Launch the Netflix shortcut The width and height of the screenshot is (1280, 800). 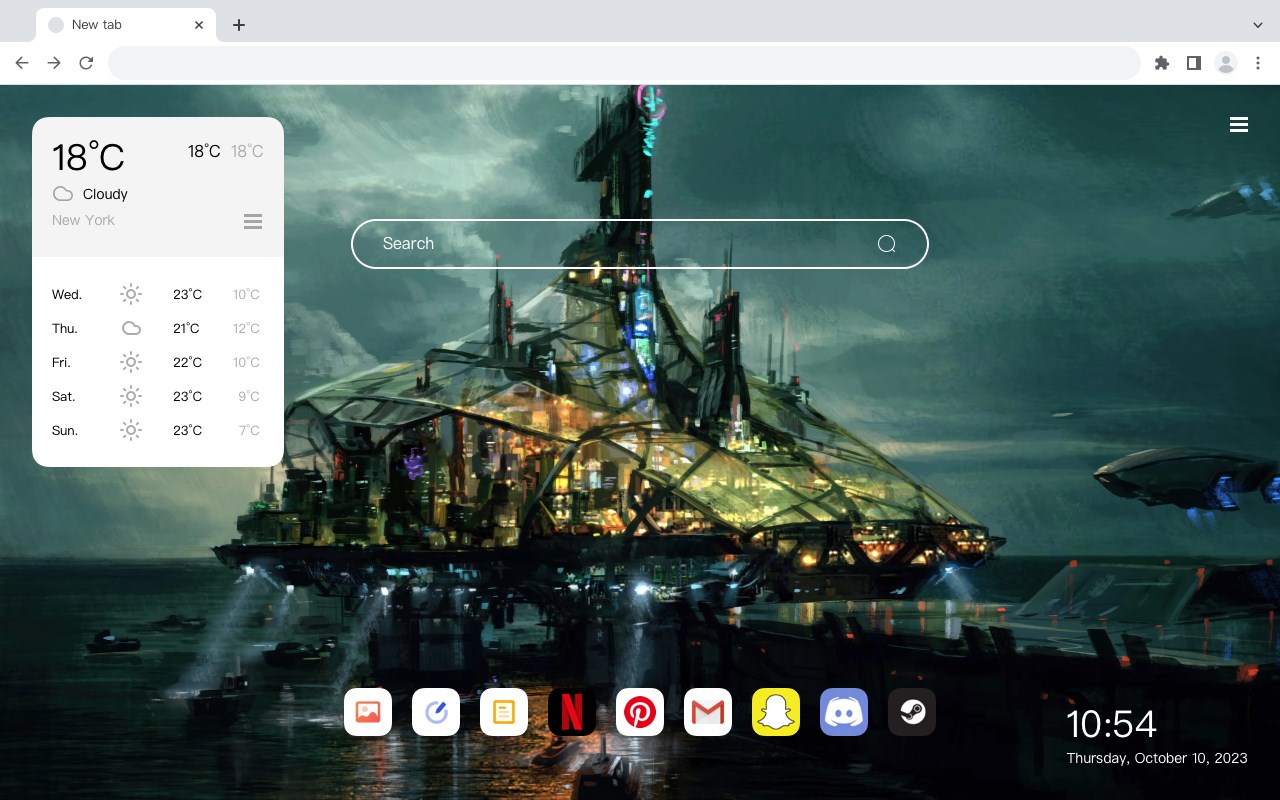(572, 712)
